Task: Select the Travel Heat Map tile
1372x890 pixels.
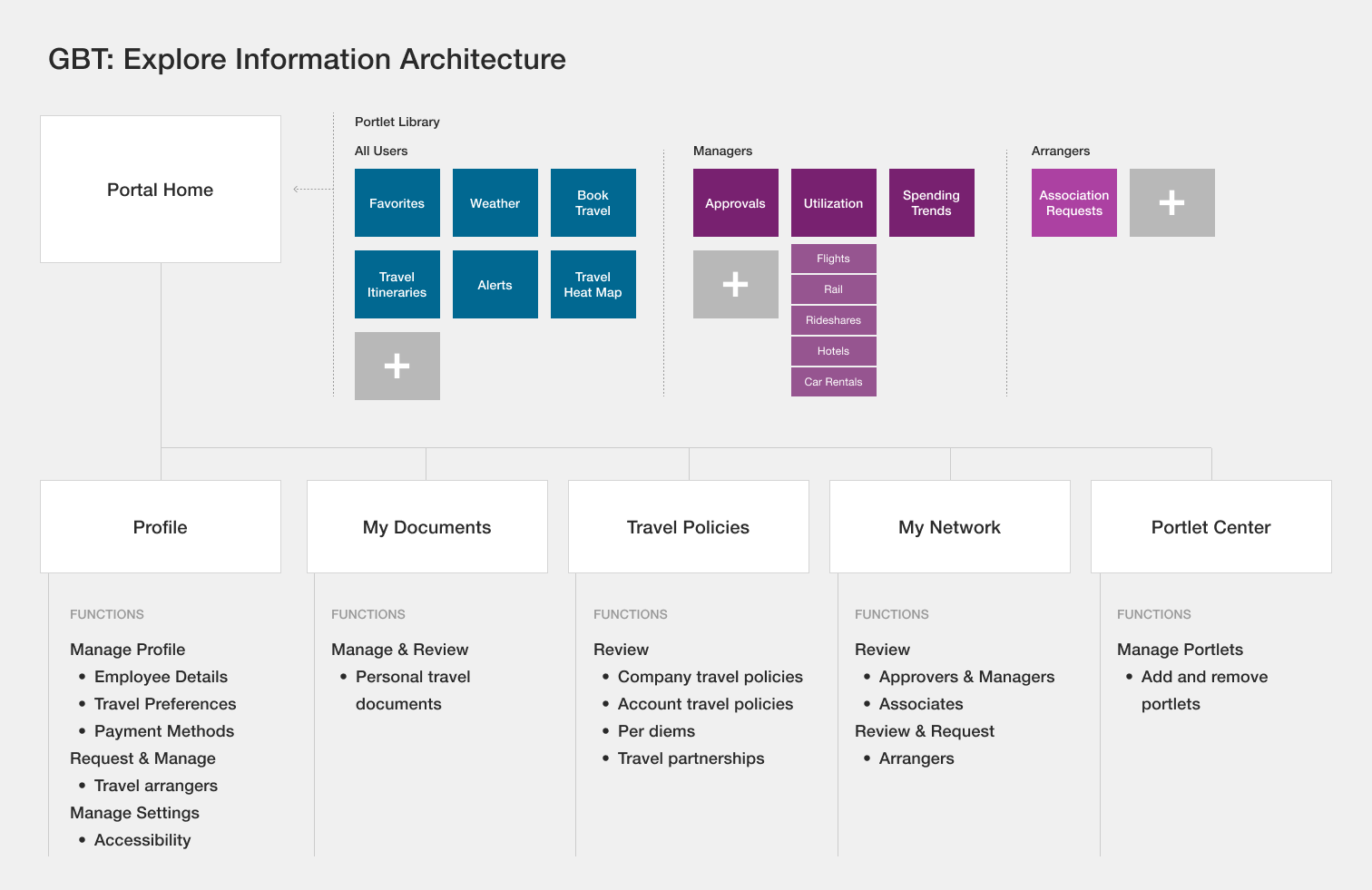Action: pyautogui.click(x=593, y=285)
